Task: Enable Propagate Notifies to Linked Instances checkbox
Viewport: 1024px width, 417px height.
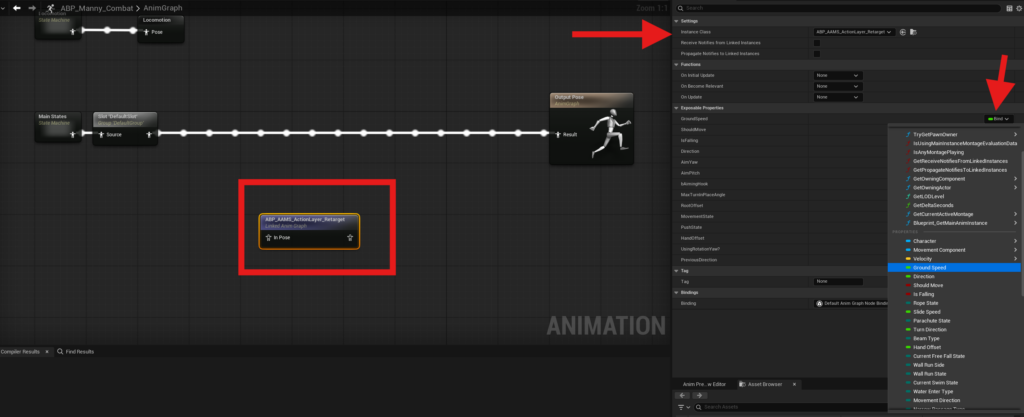Action: point(817,53)
